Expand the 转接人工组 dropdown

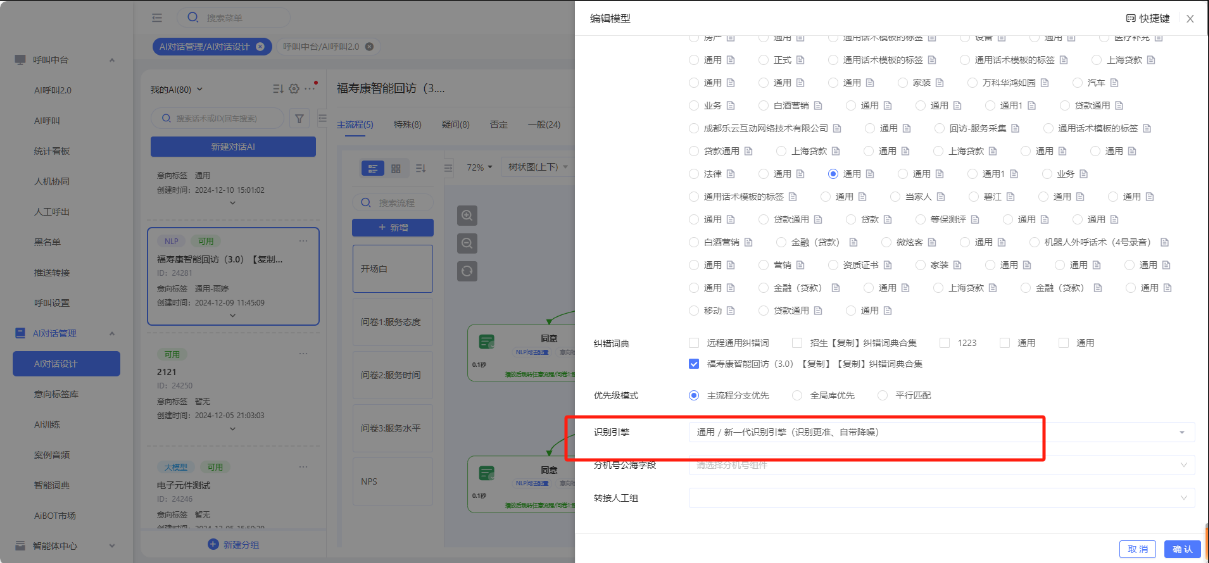point(940,498)
